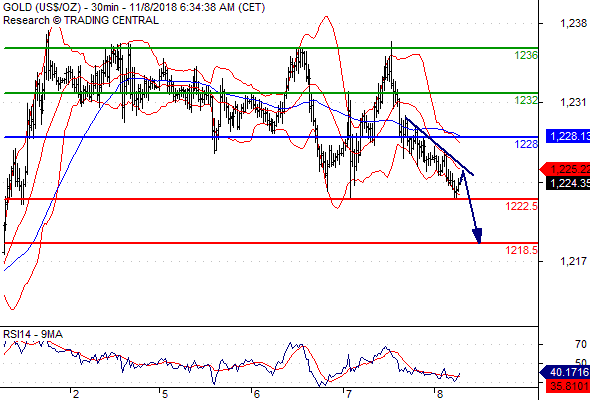Click the 1228 pivot level label
590x400 pixels.
[x=526, y=144]
